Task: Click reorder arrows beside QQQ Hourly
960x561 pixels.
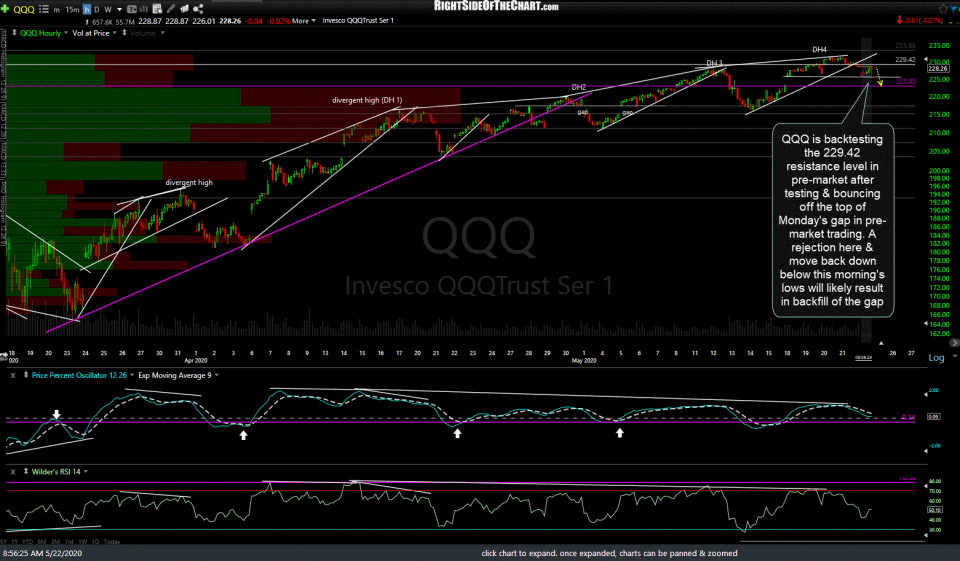Action: [14, 33]
